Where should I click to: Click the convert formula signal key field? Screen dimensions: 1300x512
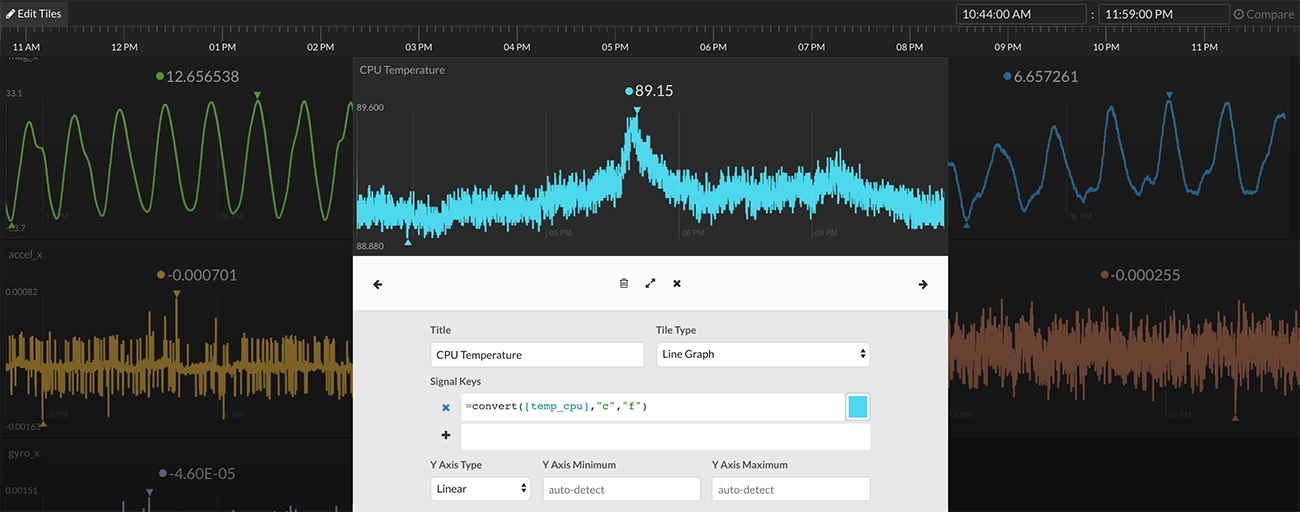(x=651, y=406)
